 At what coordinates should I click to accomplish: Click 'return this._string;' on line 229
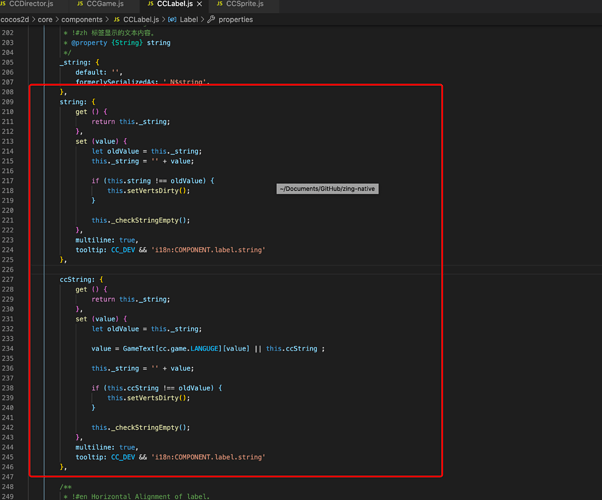coord(131,300)
